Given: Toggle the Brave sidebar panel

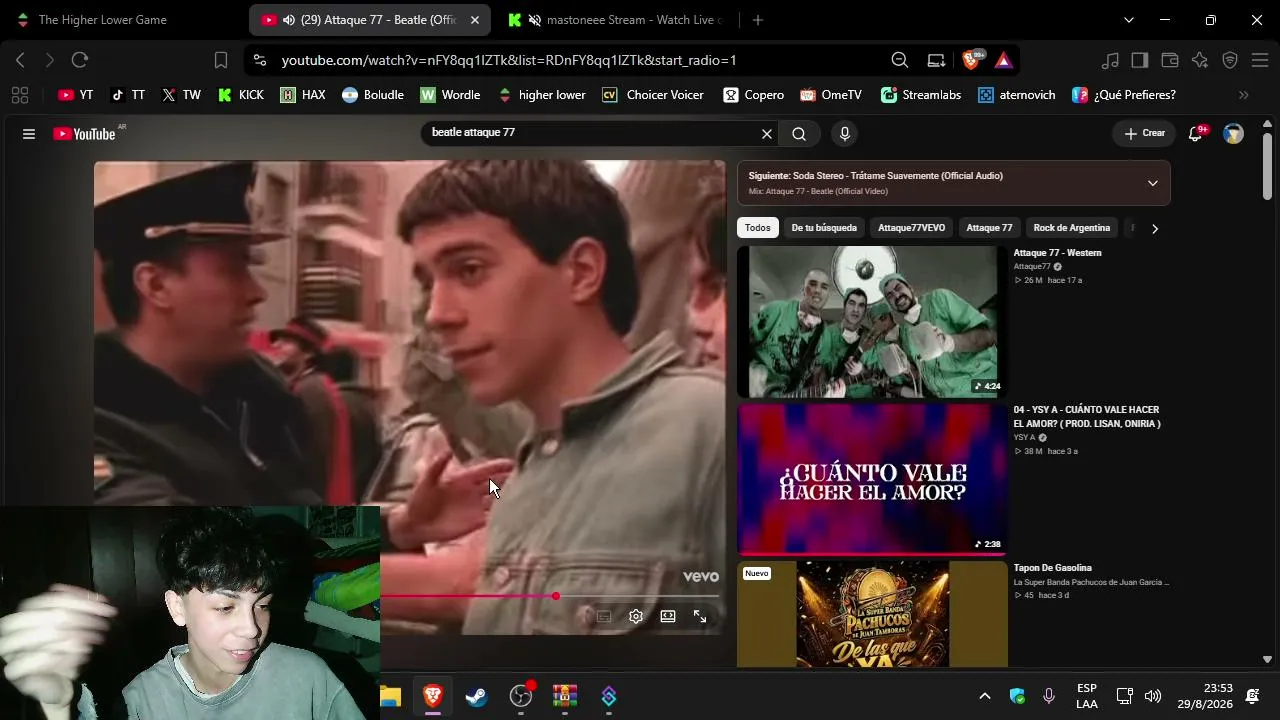Looking at the screenshot, I should tap(1140, 60).
